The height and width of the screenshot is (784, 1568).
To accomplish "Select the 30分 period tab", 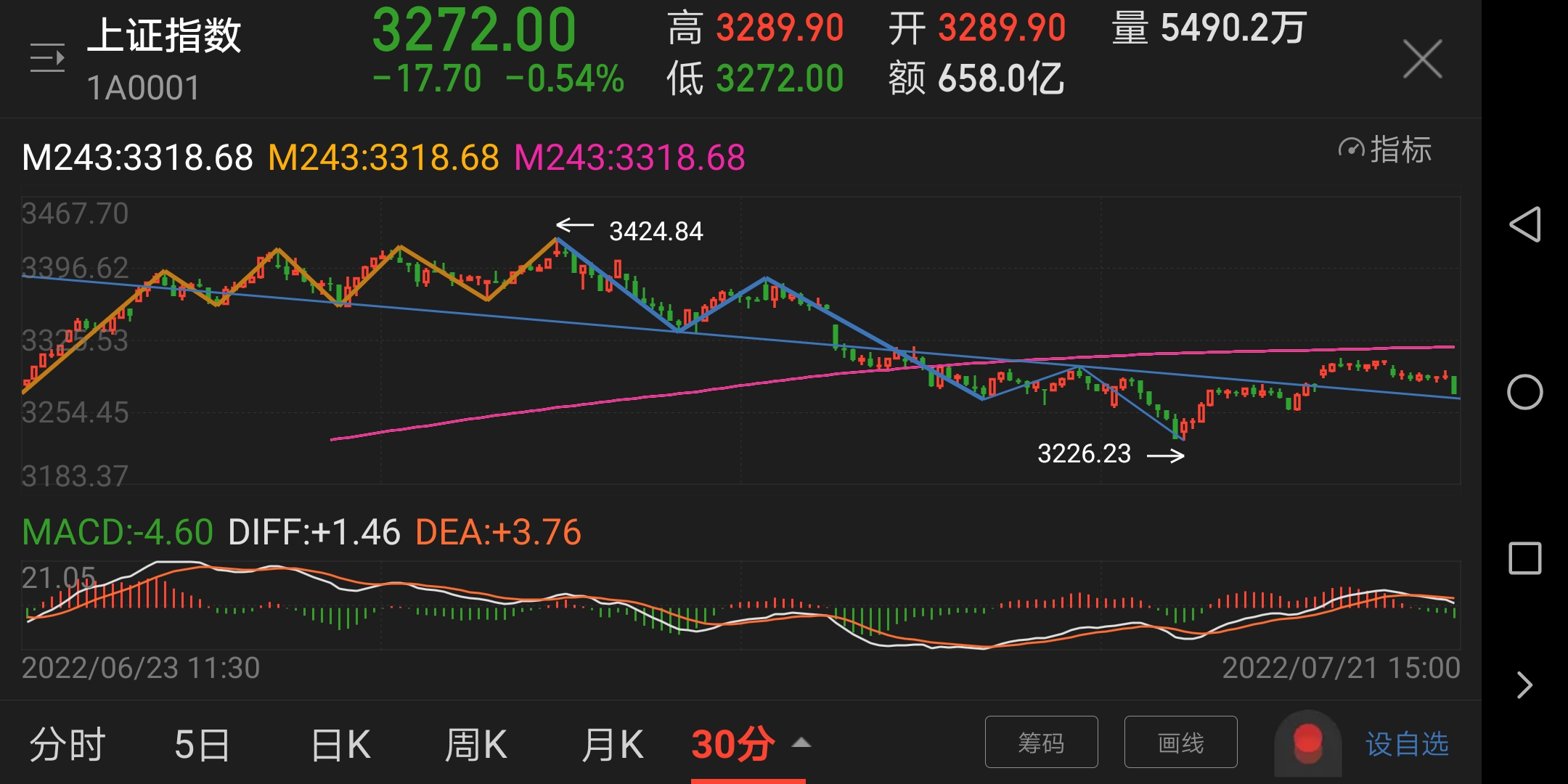I will (x=733, y=745).
